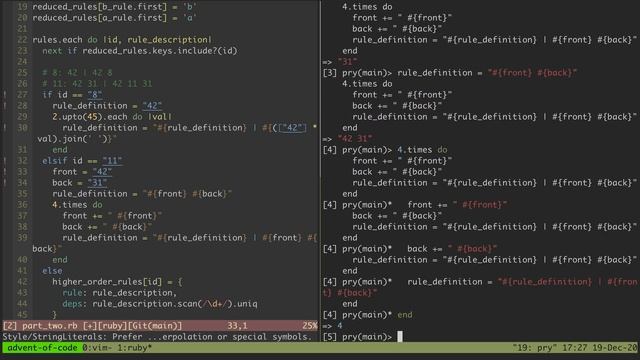Click the "19: pry" pane title in status bar
The image size is (640, 360).
coord(535,348)
